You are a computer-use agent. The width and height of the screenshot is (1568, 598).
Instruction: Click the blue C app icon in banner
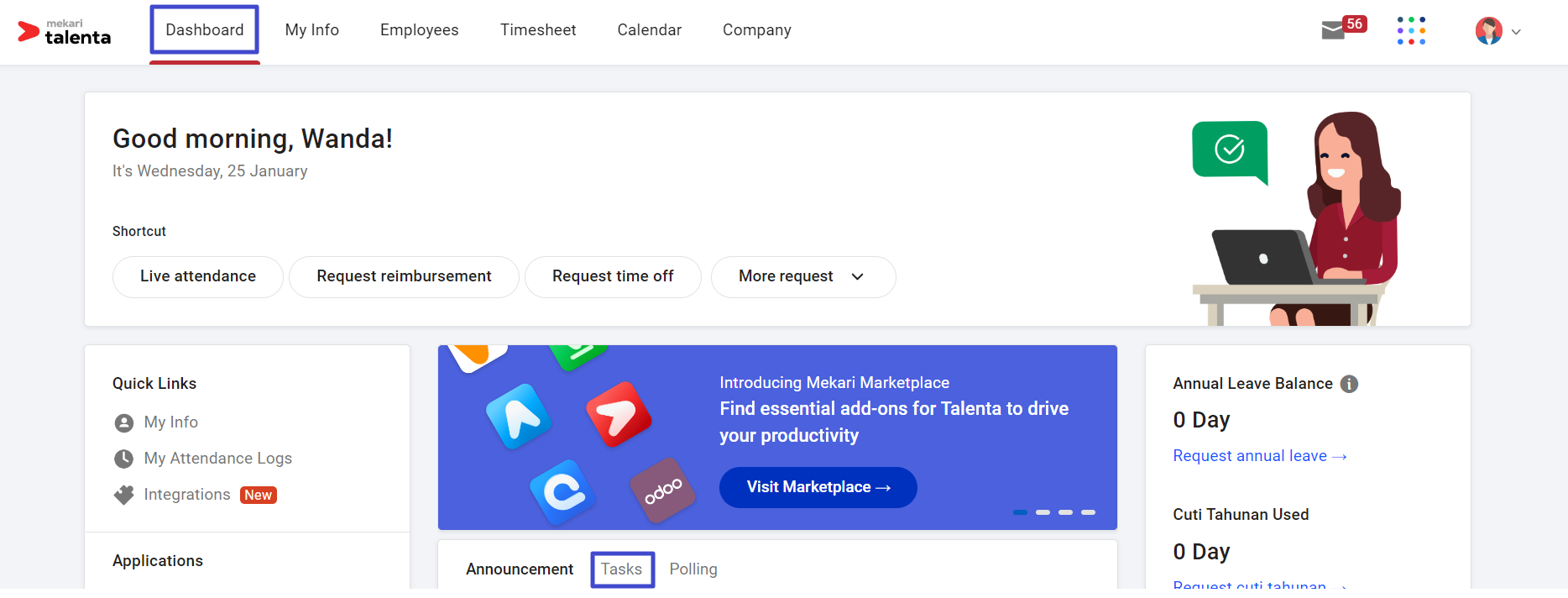pos(563,492)
